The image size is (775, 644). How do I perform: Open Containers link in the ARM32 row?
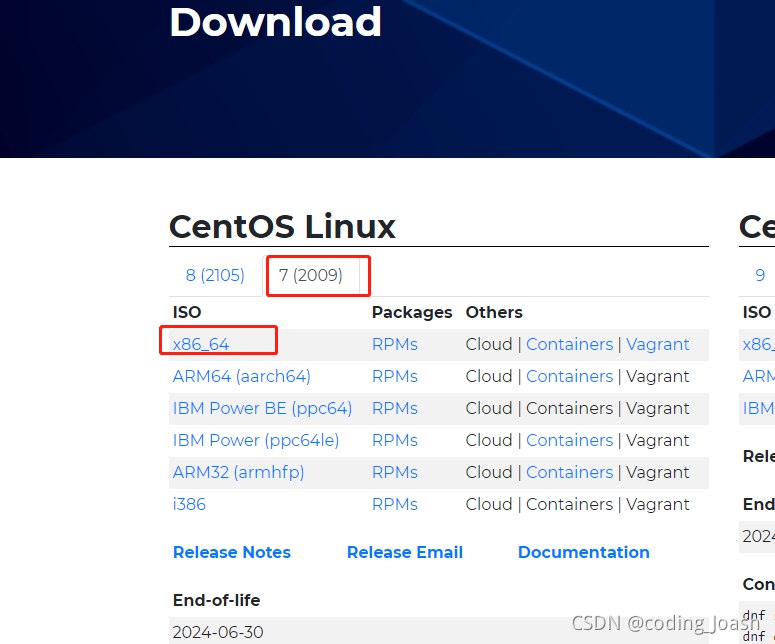[x=569, y=472]
